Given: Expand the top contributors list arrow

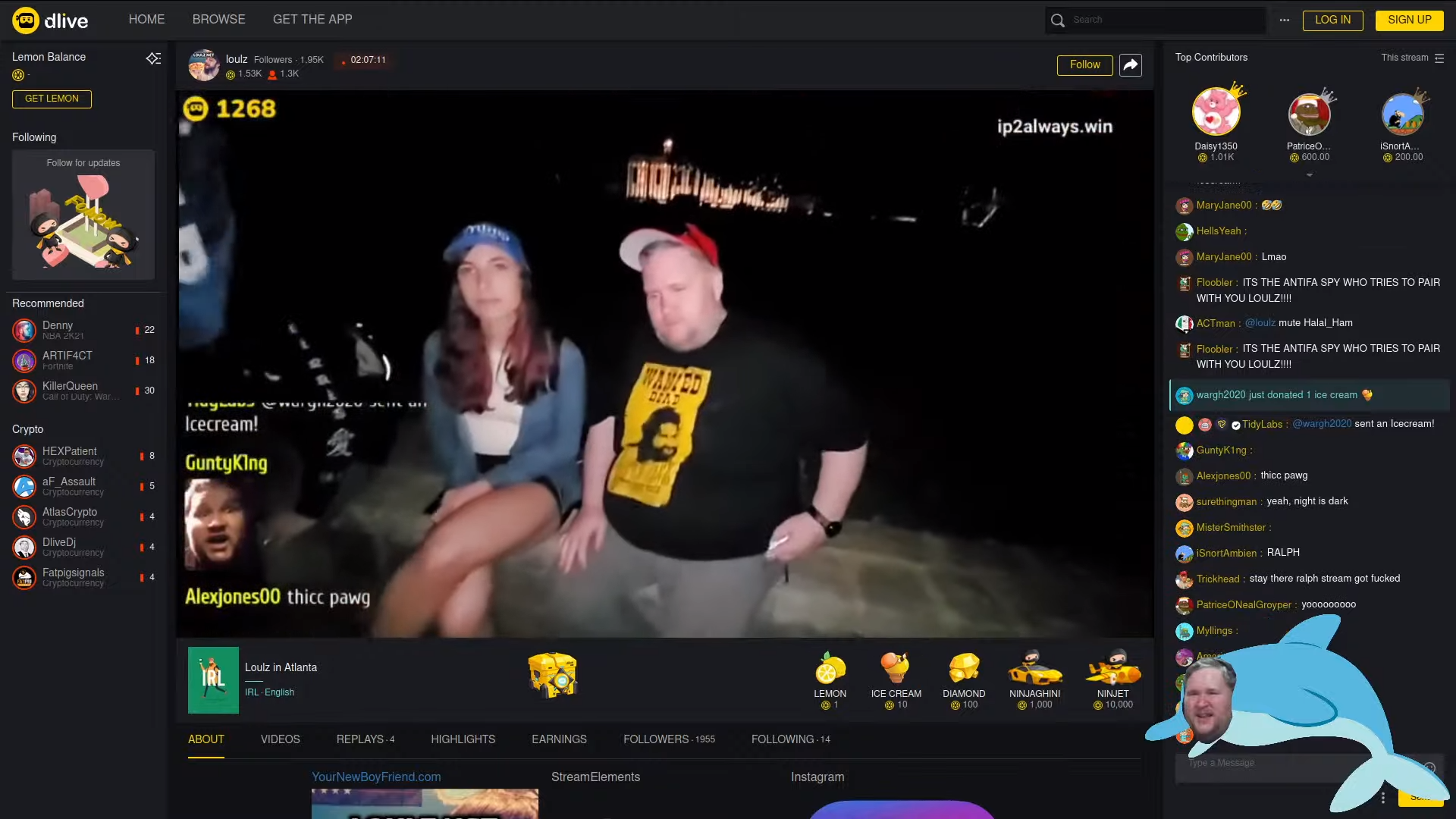Looking at the screenshot, I should coord(1309,175).
